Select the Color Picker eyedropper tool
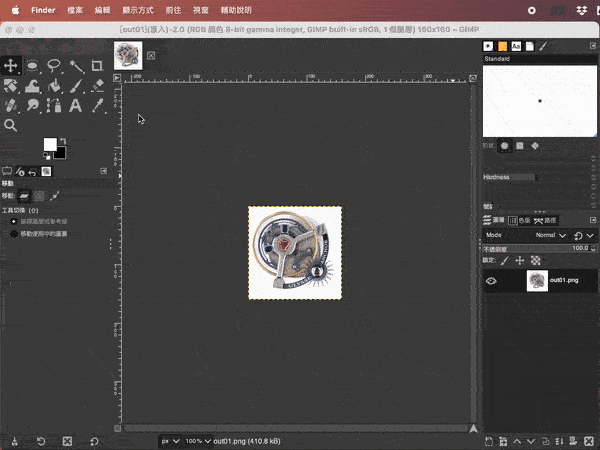600x450 pixels. pos(98,105)
